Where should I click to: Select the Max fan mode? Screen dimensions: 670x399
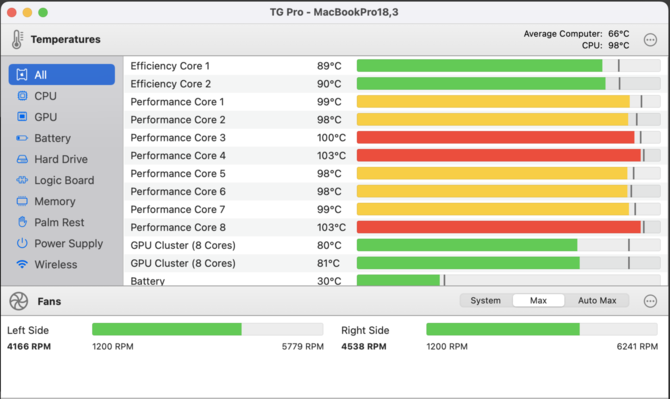[538, 300]
